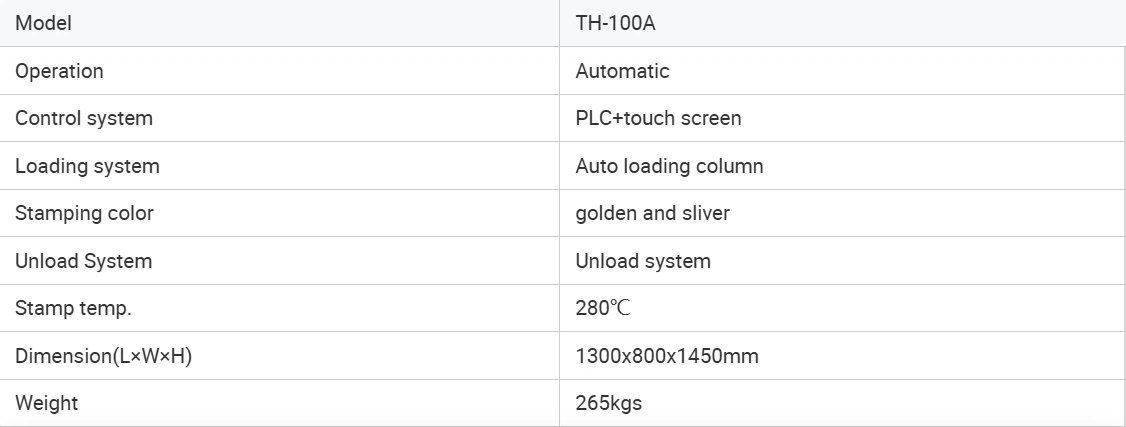
Task: Select the PLC+touch screen value
Action: [658, 118]
